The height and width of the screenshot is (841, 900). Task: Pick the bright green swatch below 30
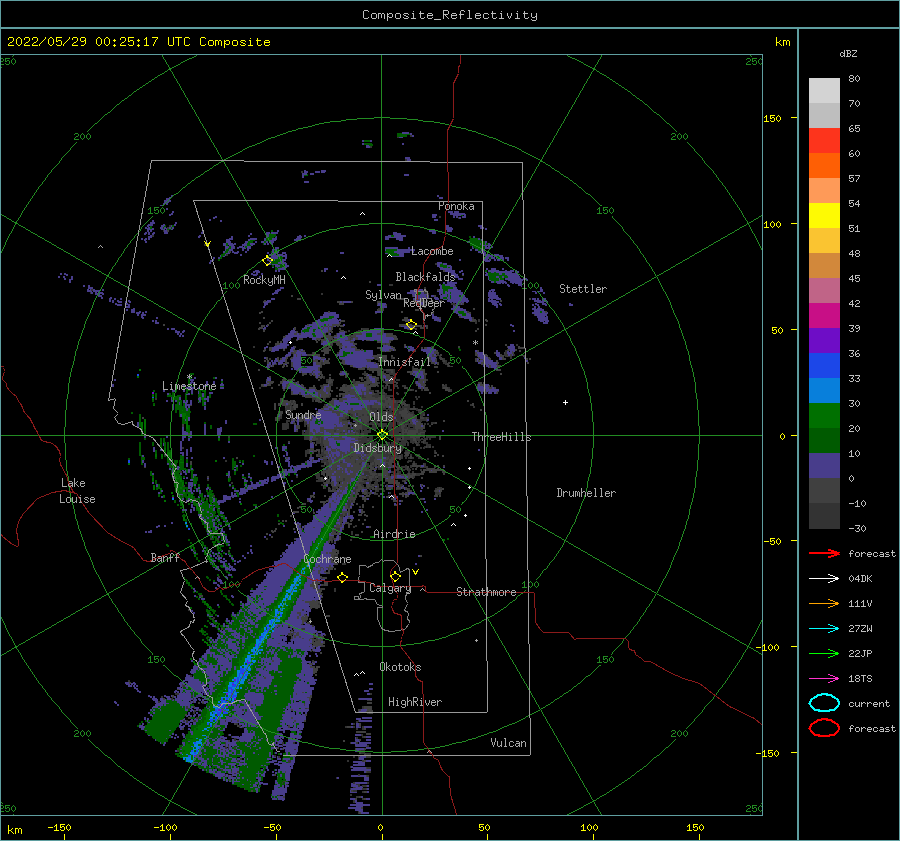(x=824, y=416)
